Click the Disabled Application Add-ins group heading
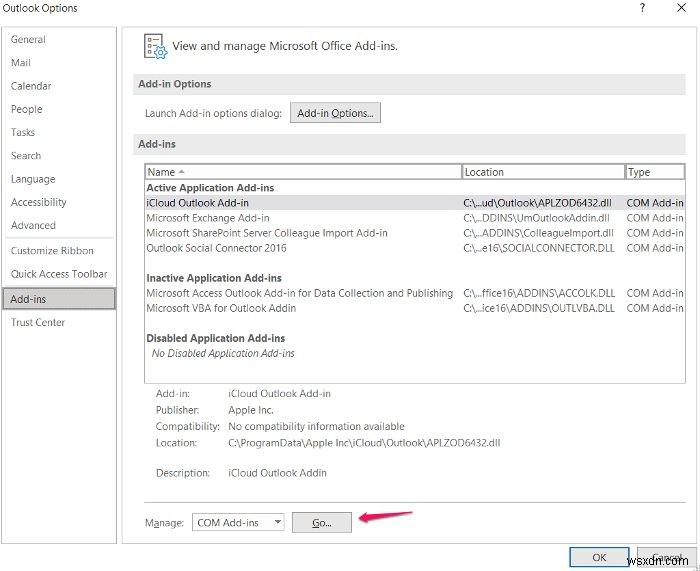This screenshot has width=700, height=571. click(216, 338)
